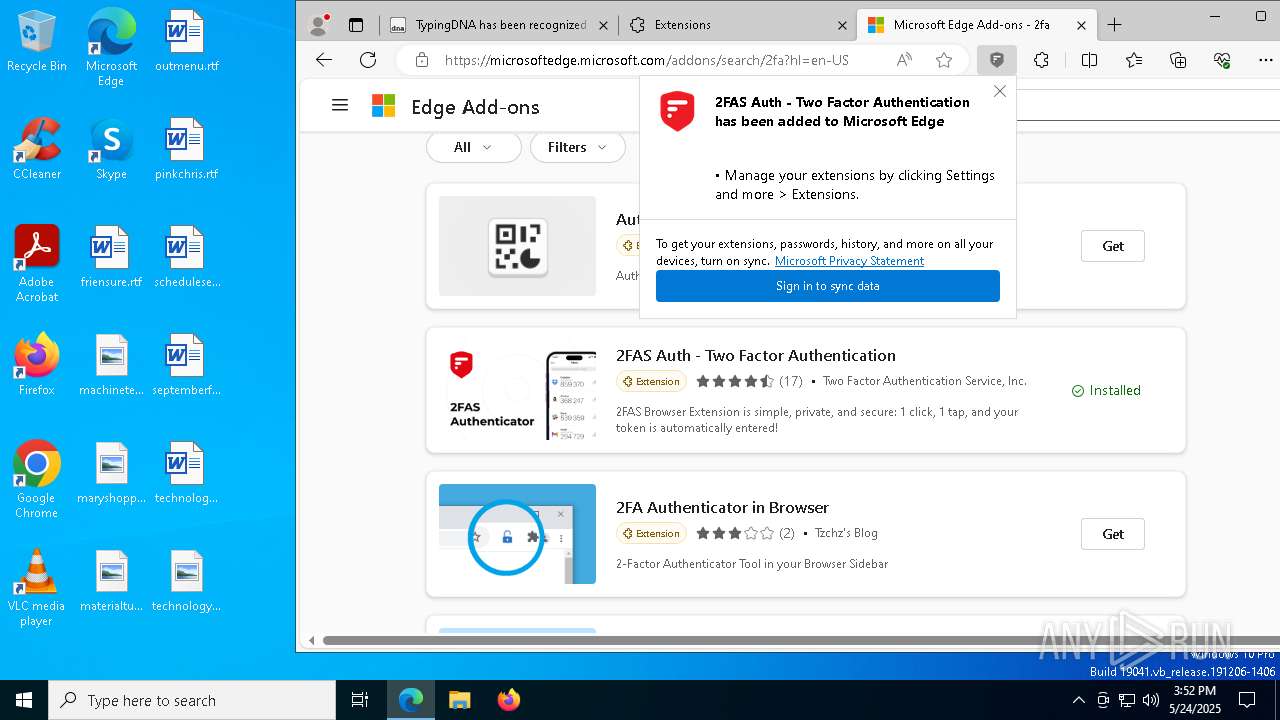Open Microsoft Privacy Statement link
The width and height of the screenshot is (1280, 720).
coord(849,261)
